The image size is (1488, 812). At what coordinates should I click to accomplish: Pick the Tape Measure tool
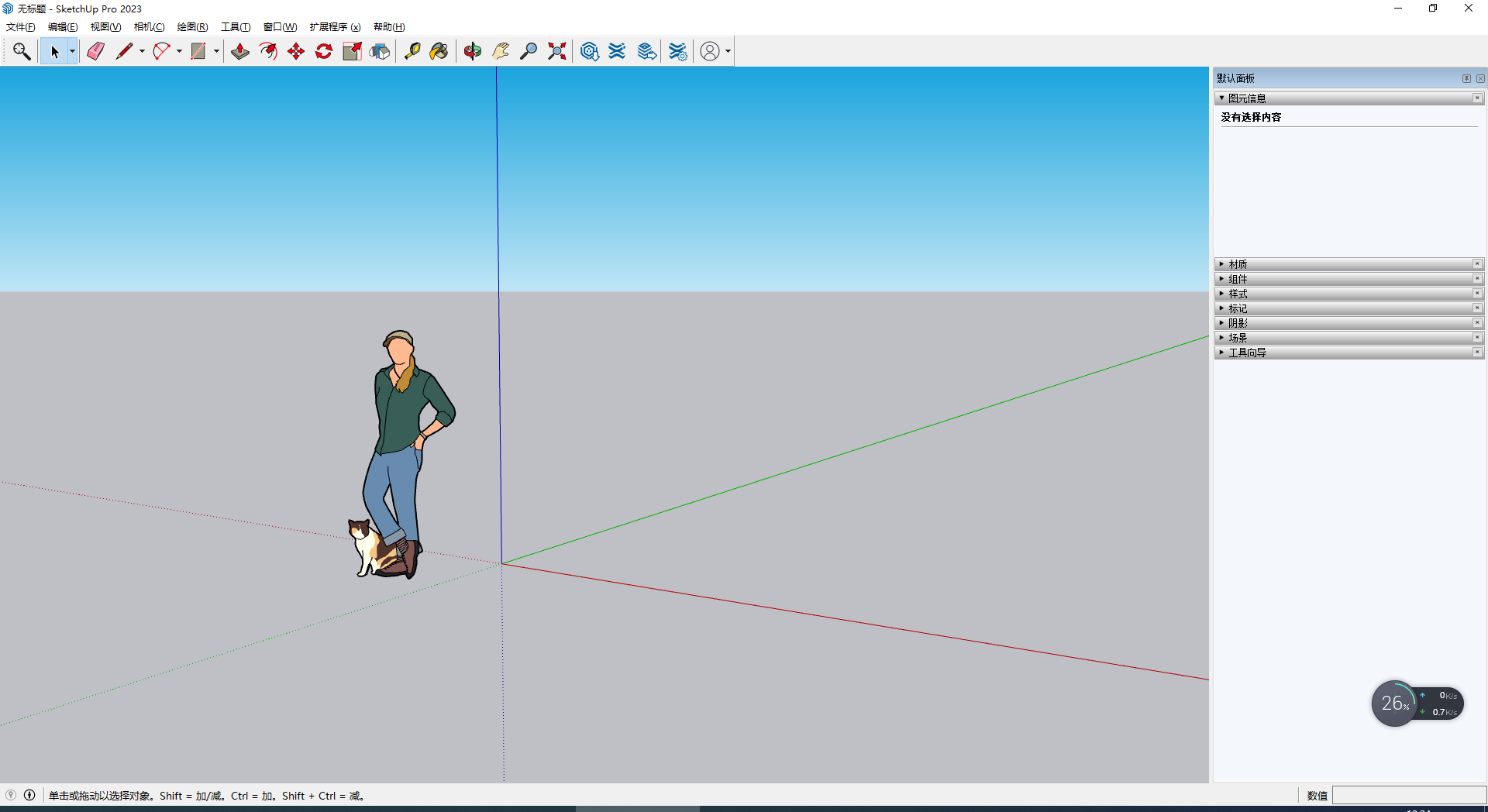click(412, 51)
